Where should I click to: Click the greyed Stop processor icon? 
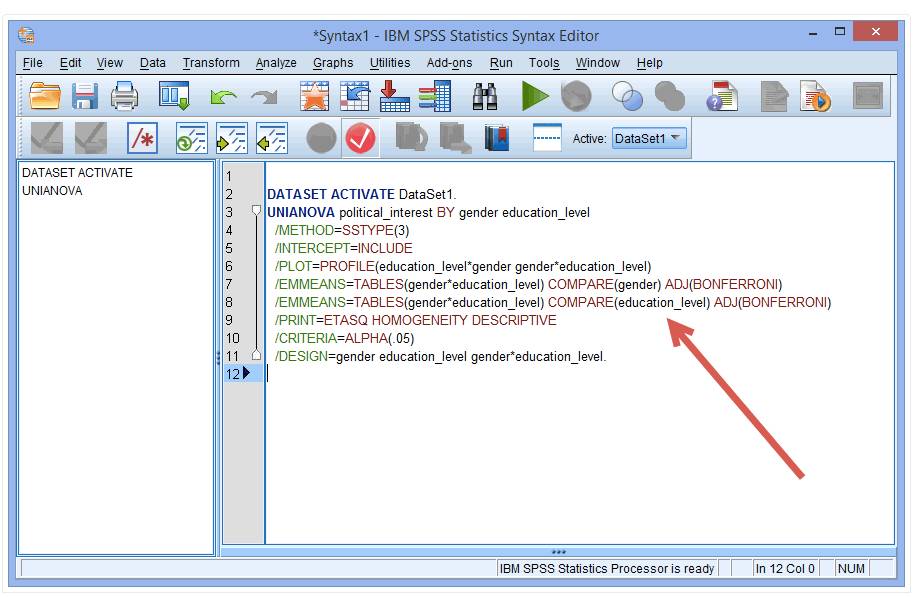[576, 95]
